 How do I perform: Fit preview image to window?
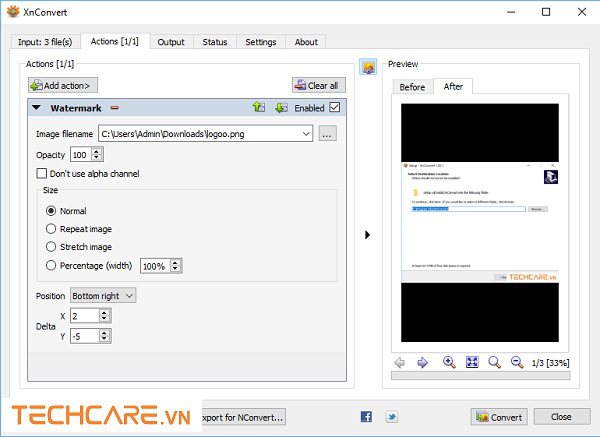[471, 362]
